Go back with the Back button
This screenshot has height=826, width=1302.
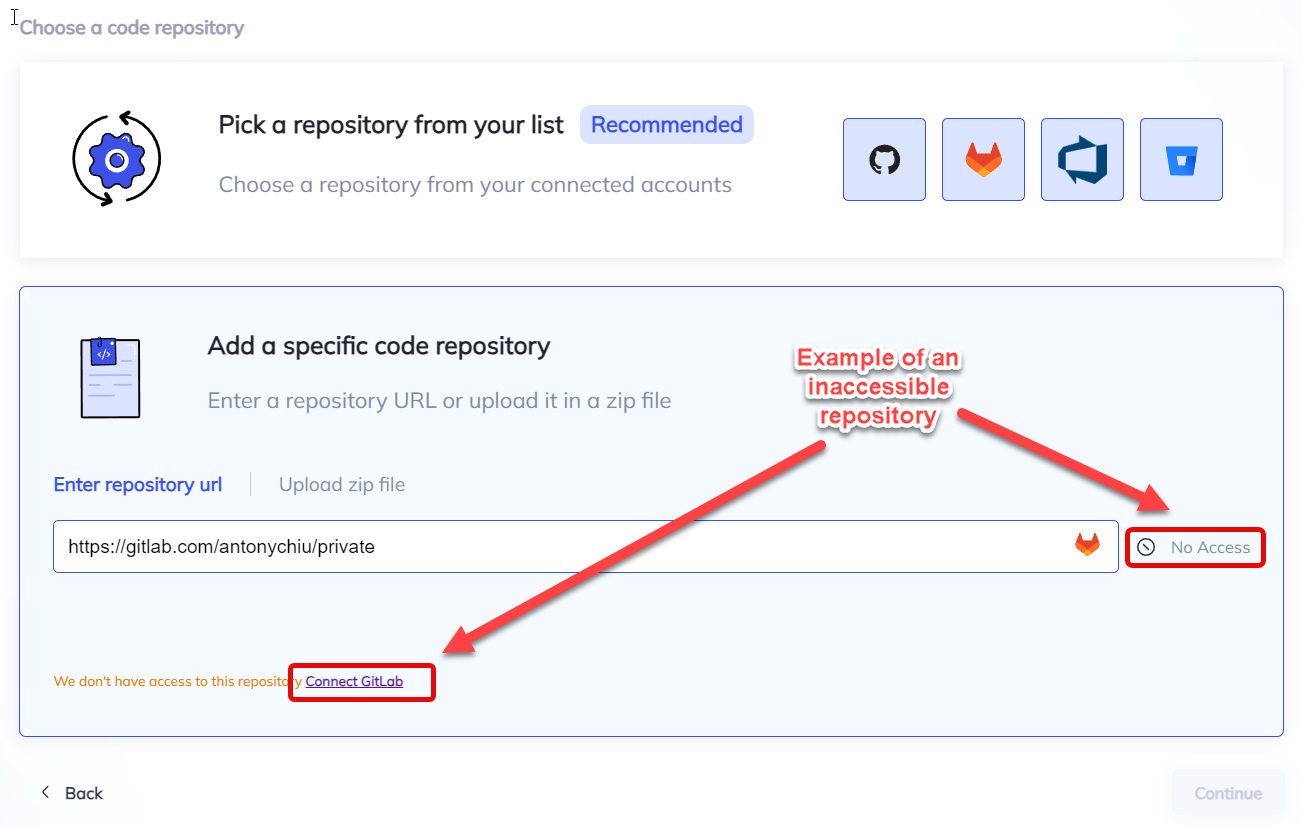tap(83, 793)
